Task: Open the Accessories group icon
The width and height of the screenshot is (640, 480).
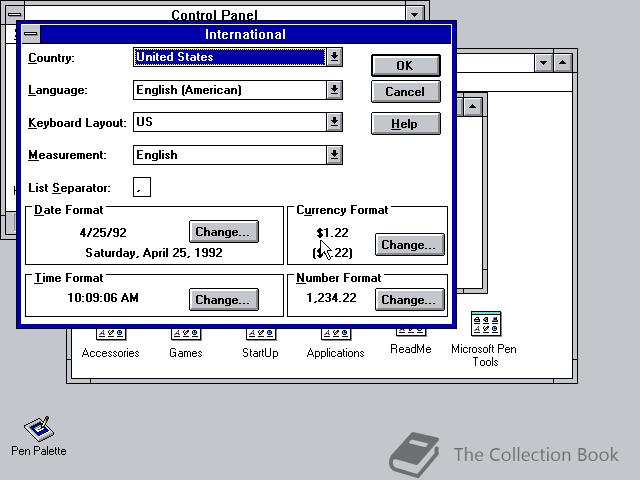Action: (111, 344)
